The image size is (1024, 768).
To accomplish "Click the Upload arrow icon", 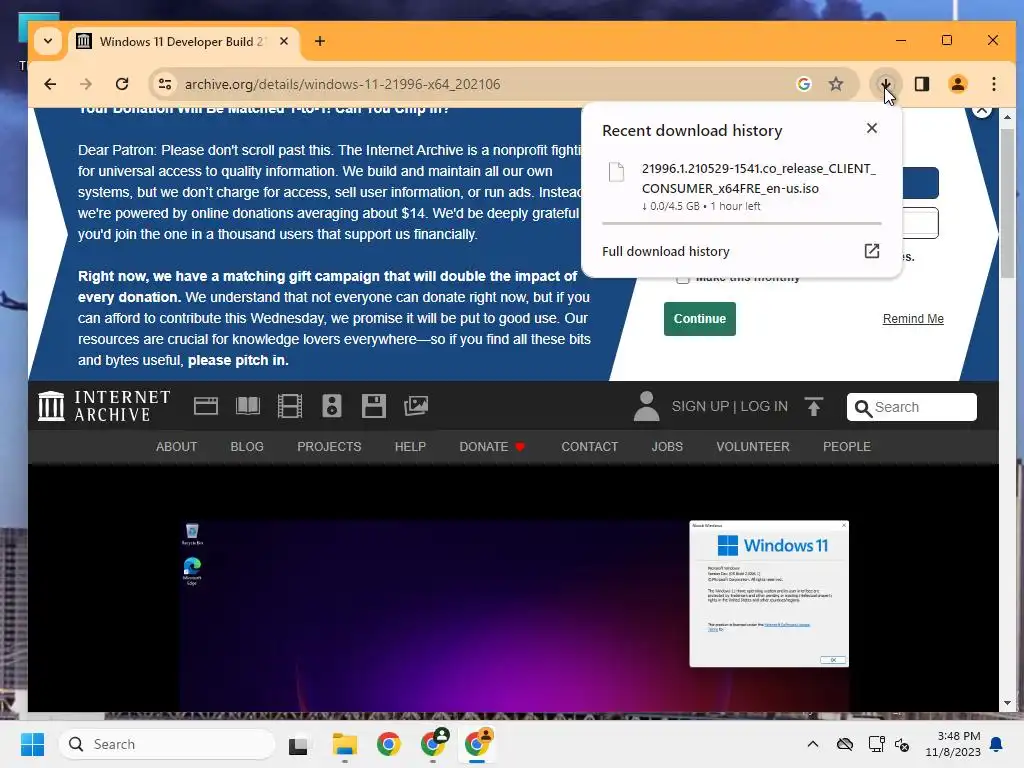I will pyautogui.click(x=814, y=406).
